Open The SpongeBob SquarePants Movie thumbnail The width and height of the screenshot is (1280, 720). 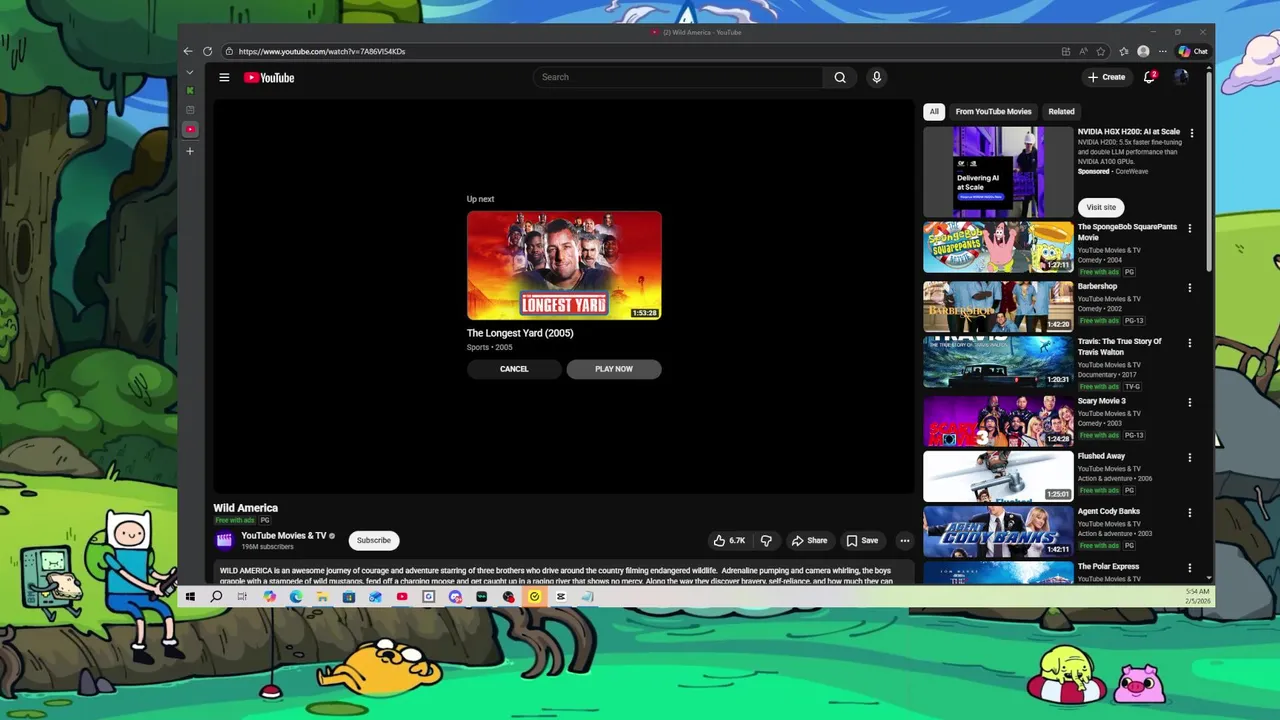998,247
